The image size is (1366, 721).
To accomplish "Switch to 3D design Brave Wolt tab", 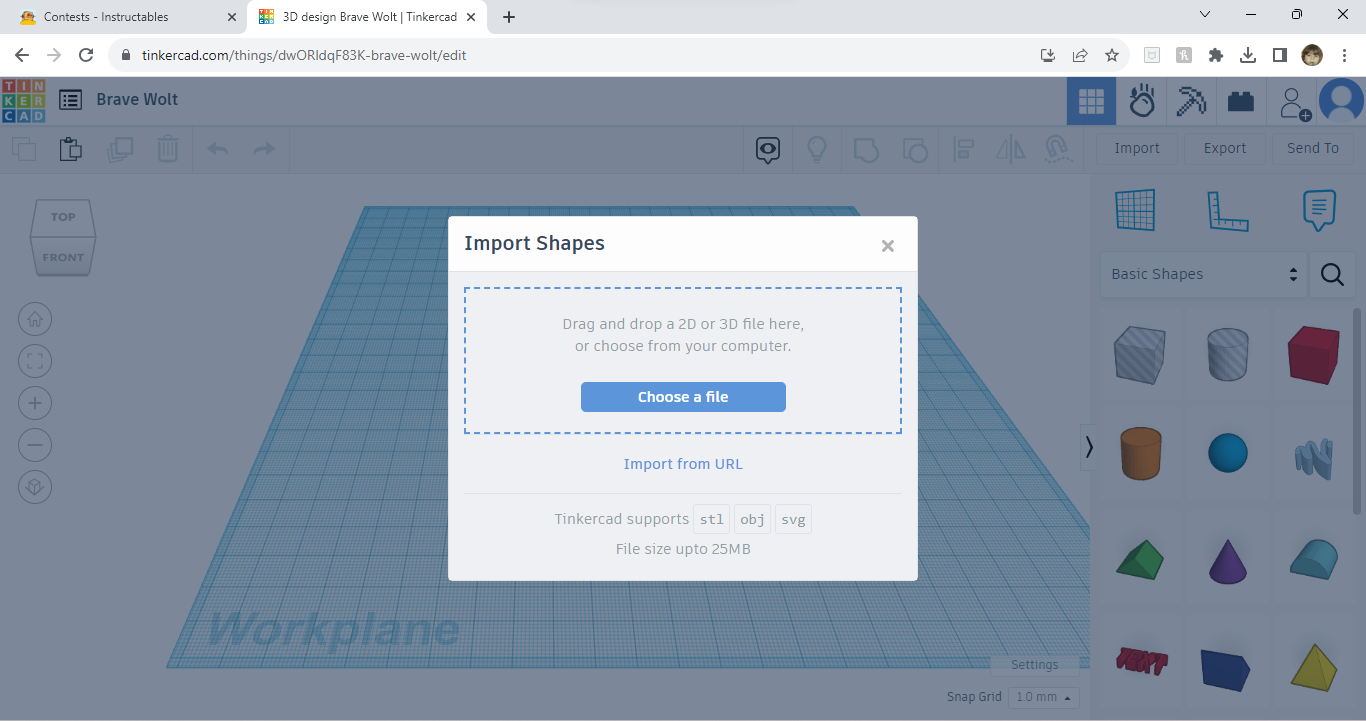I will tap(367, 17).
